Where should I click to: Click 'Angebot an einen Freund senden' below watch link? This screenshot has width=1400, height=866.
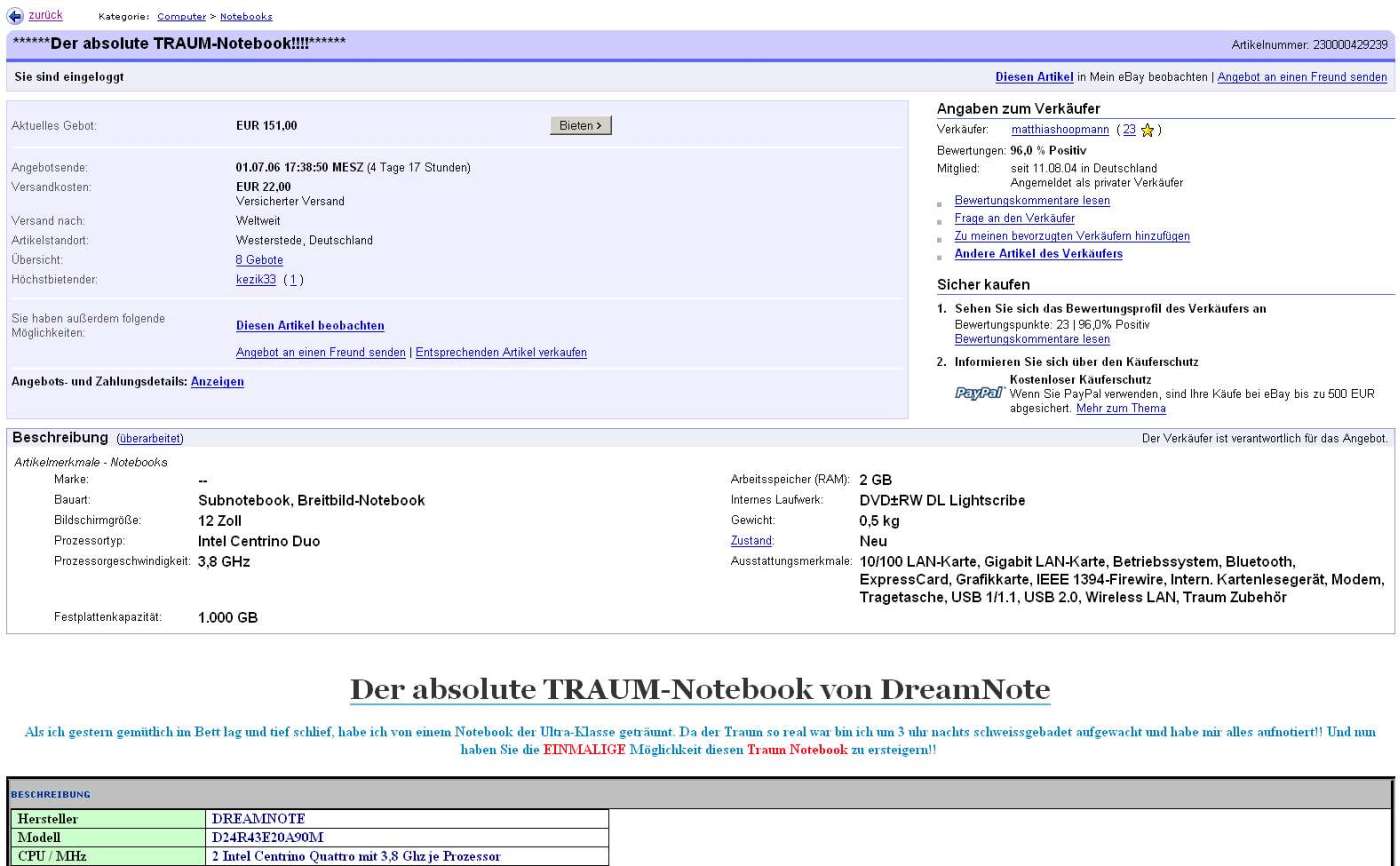coord(321,352)
